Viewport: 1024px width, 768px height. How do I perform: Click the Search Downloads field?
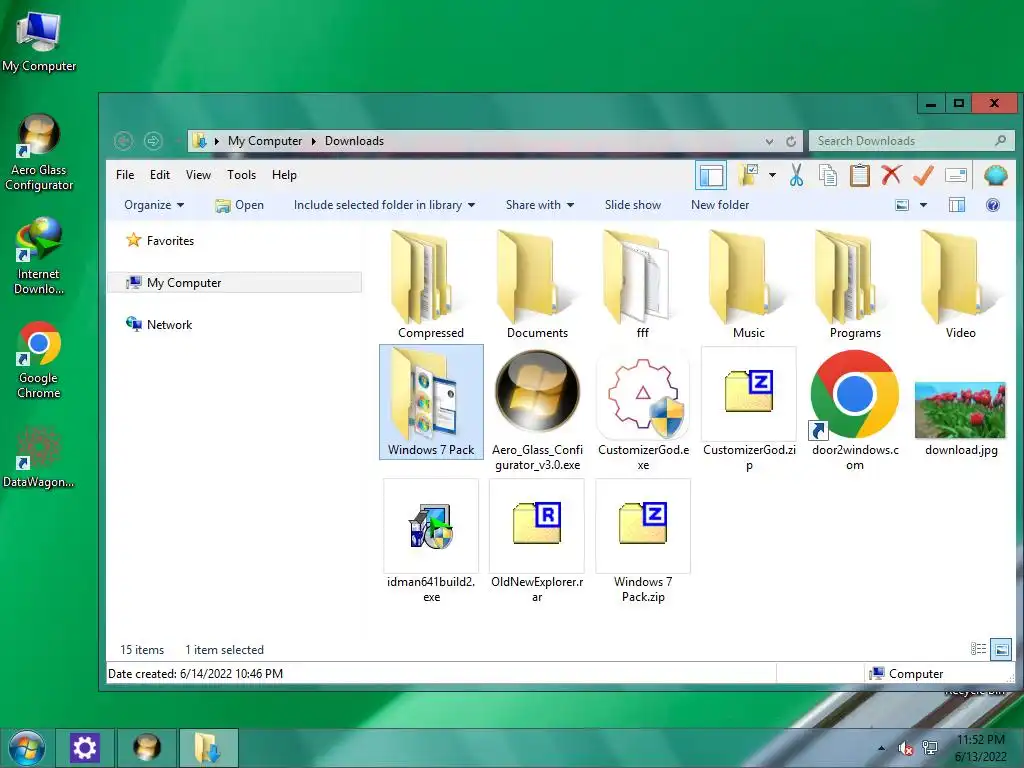(912, 141)
